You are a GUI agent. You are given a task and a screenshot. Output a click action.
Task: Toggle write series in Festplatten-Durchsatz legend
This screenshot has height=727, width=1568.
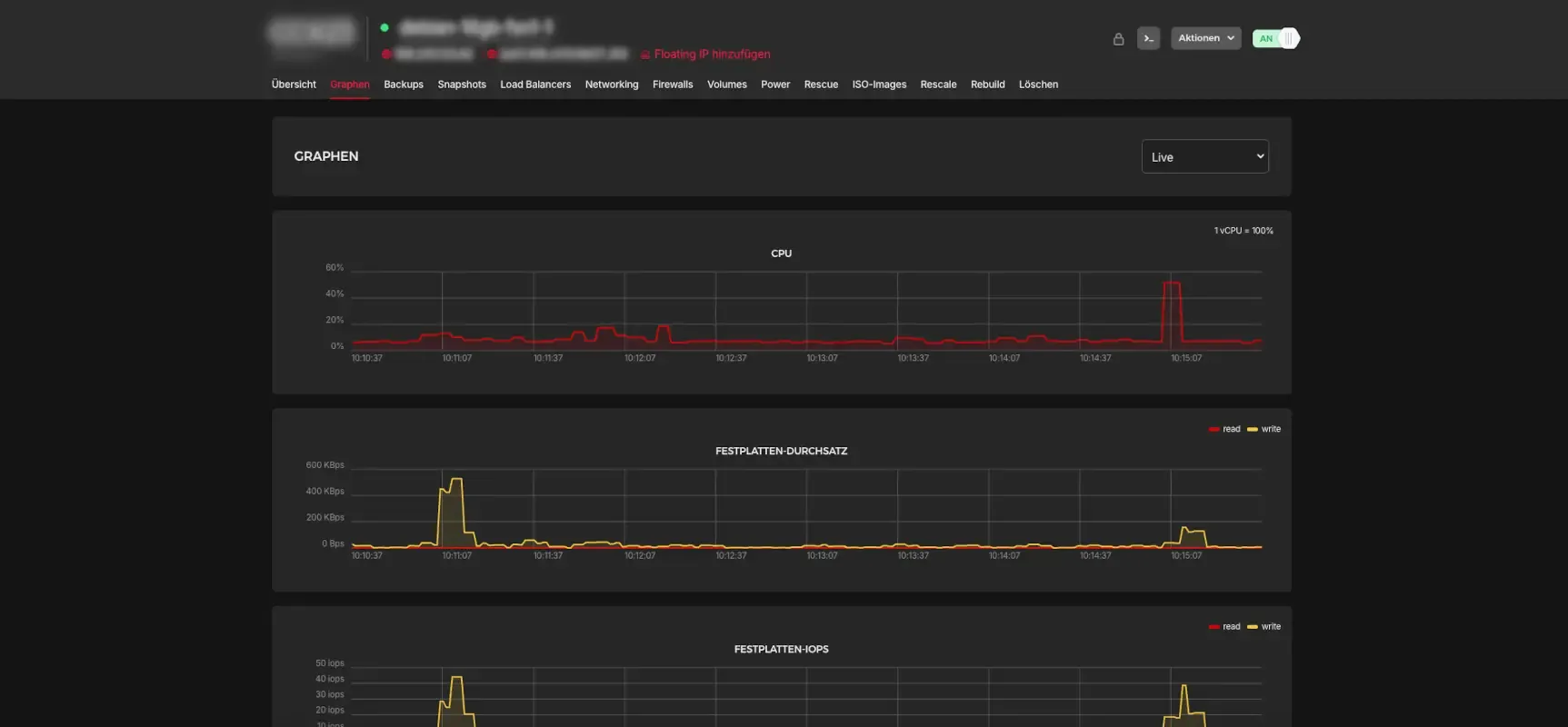point(1263,429)
